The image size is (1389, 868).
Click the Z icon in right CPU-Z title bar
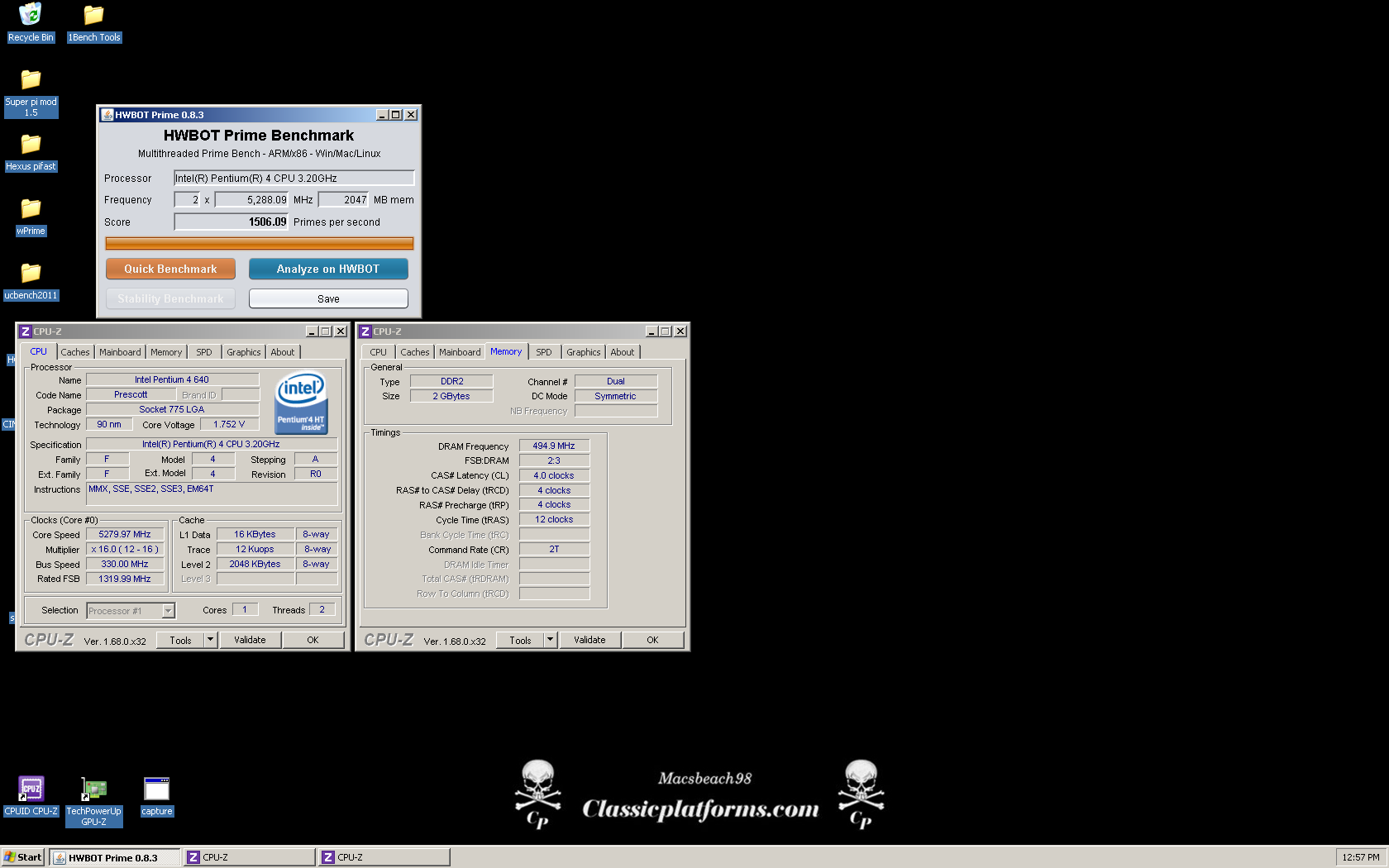(x=365, y=331)
